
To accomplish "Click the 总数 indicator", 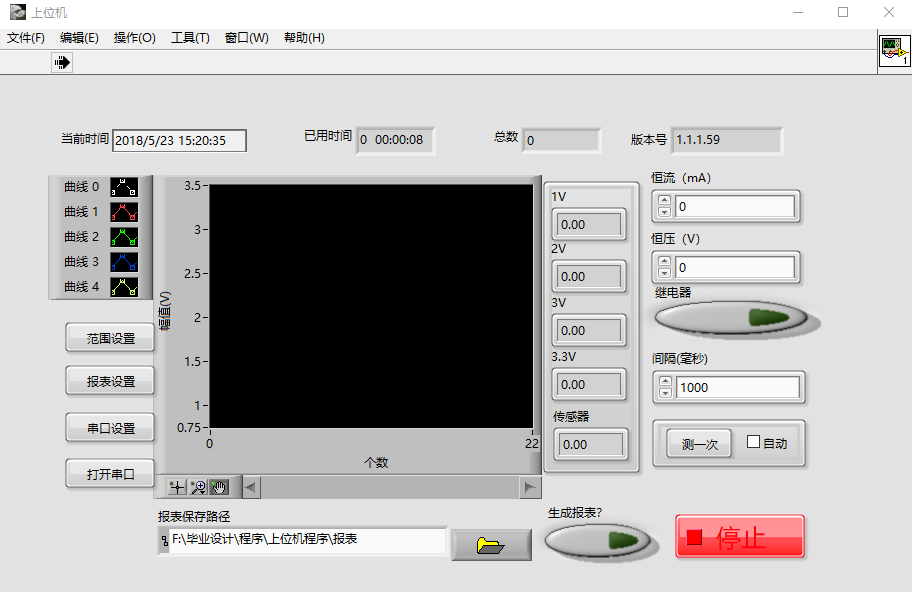I will click(x=561, y=140).
